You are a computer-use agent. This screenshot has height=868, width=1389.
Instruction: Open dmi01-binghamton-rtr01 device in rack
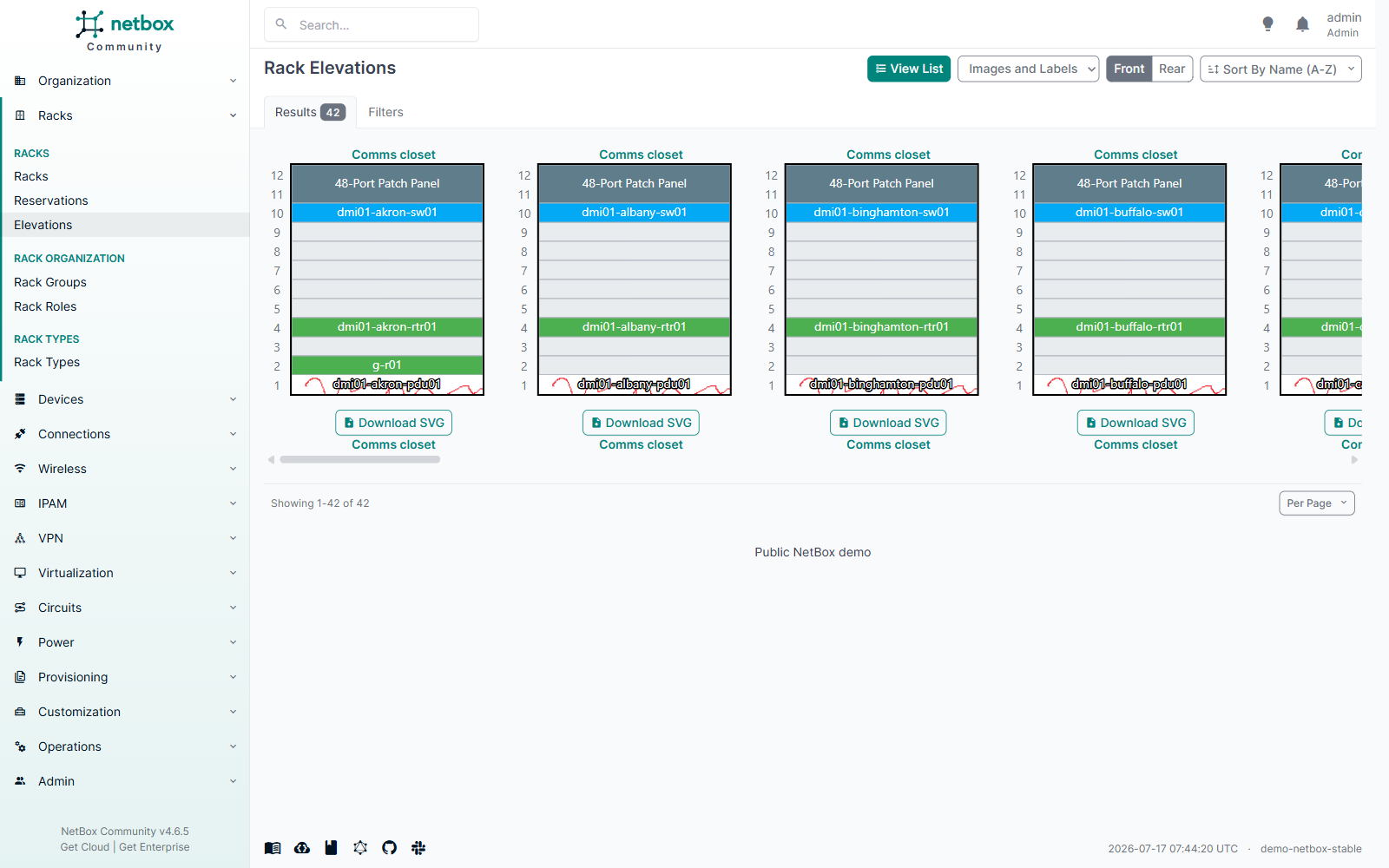(881, 327)
